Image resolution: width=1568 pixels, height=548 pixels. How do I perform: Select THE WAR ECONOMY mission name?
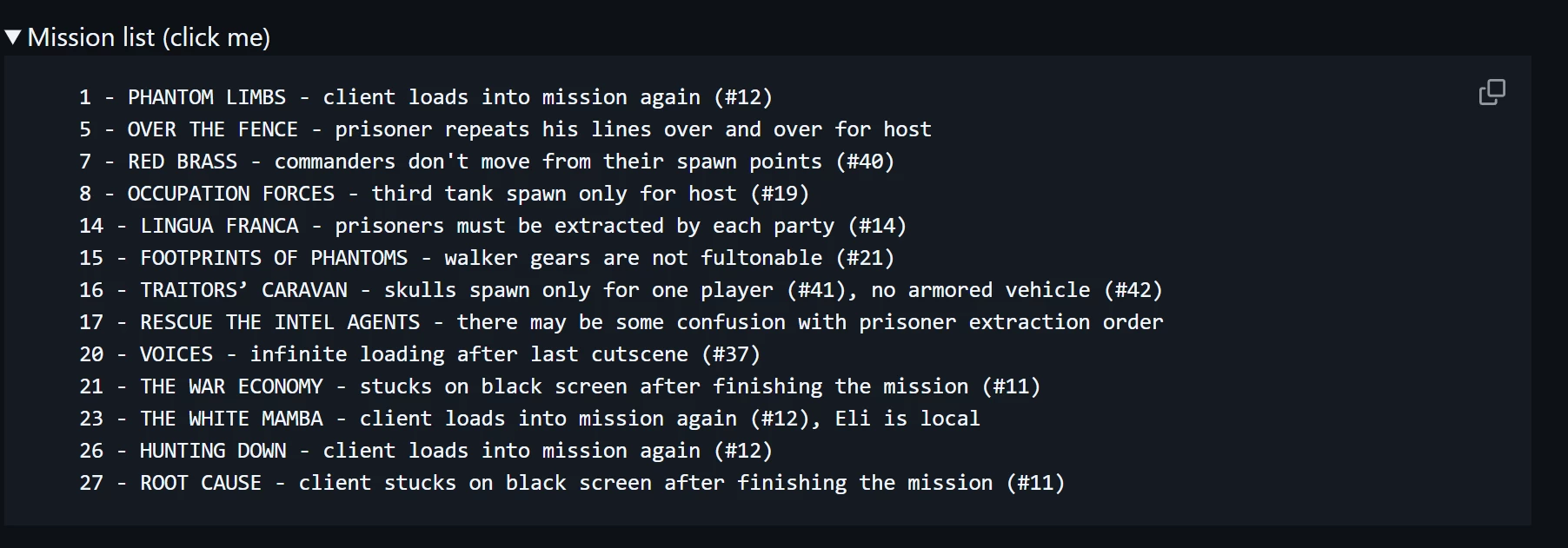coord(231,386)
